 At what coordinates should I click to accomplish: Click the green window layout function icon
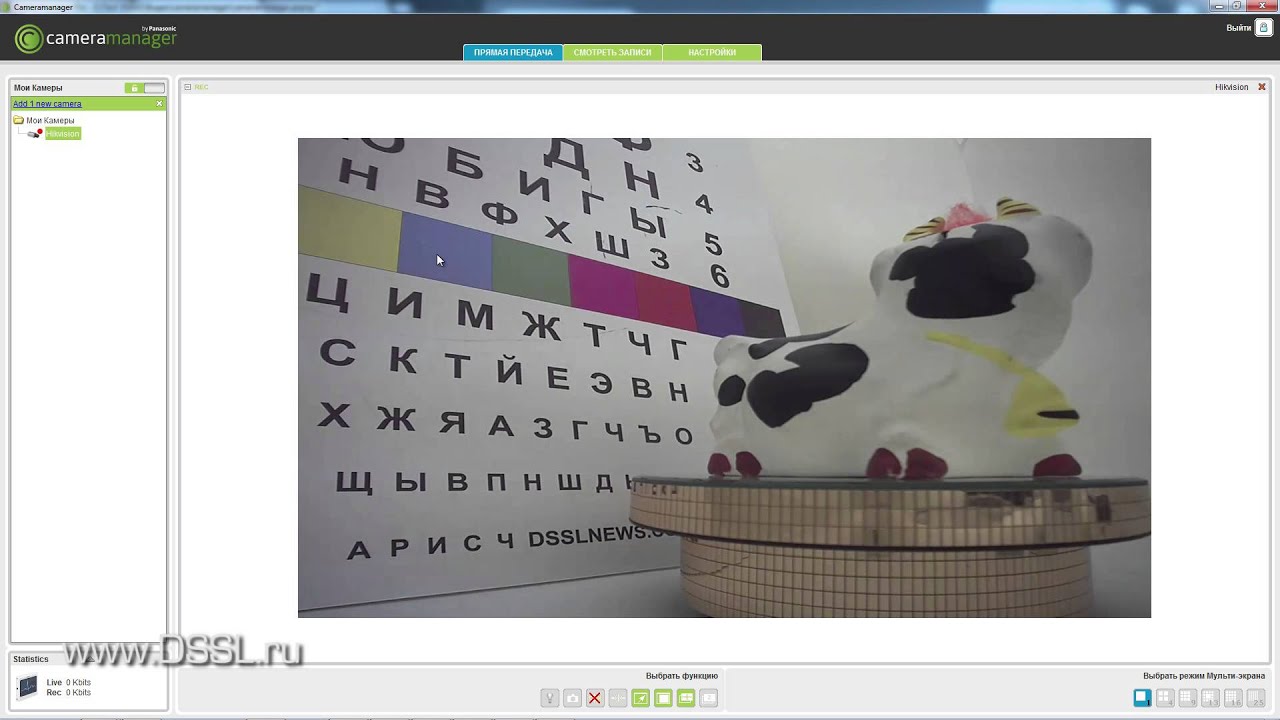pos(686,698)
